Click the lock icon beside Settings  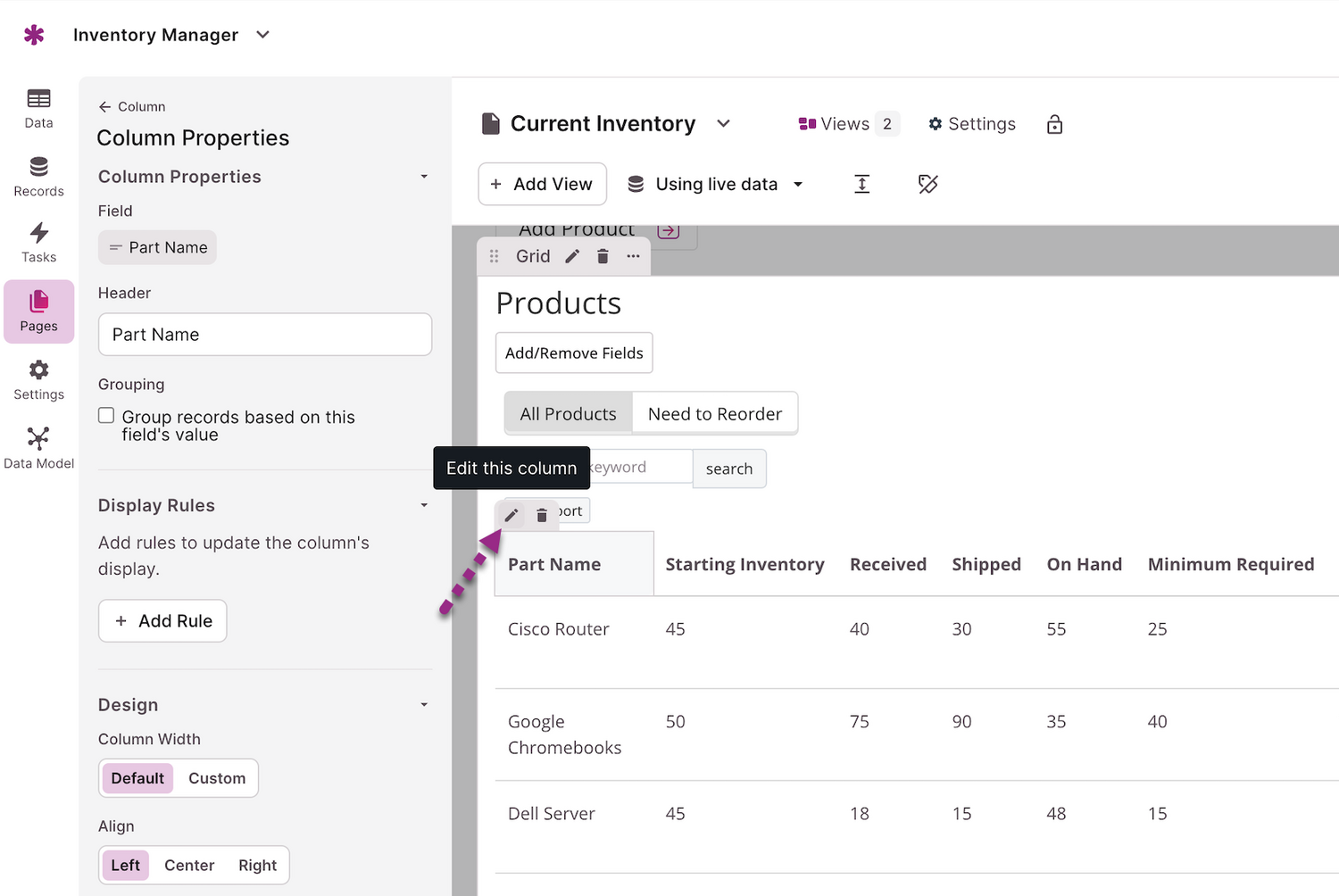pyautogui.click(x=1054, y=124)
